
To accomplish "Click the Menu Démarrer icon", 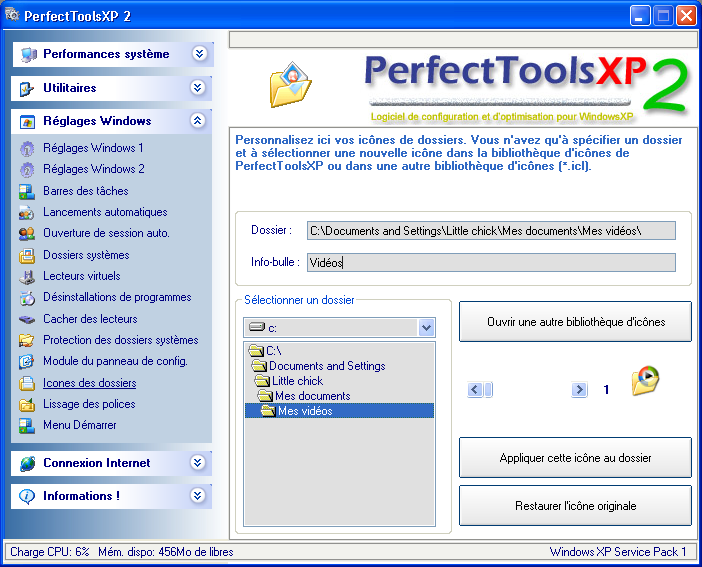I will [27, 425].
